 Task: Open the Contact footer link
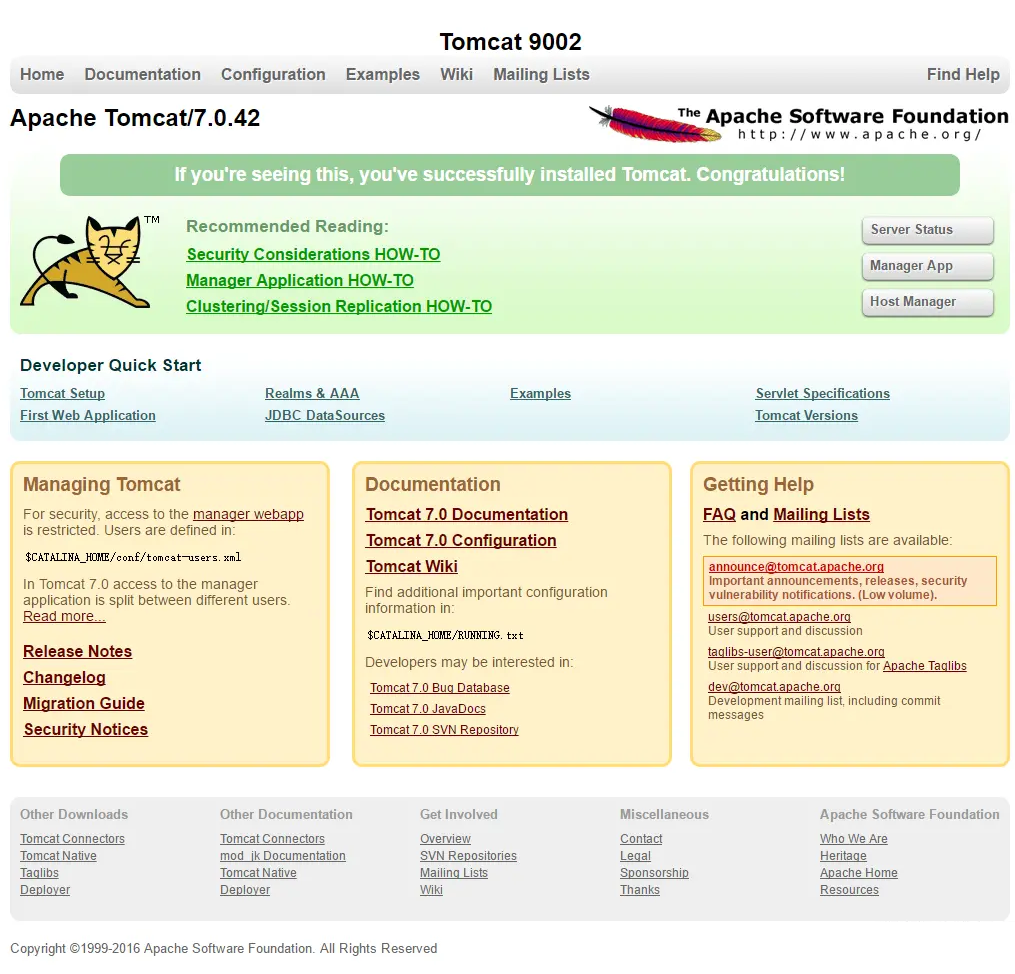click(x=641, y=839)
